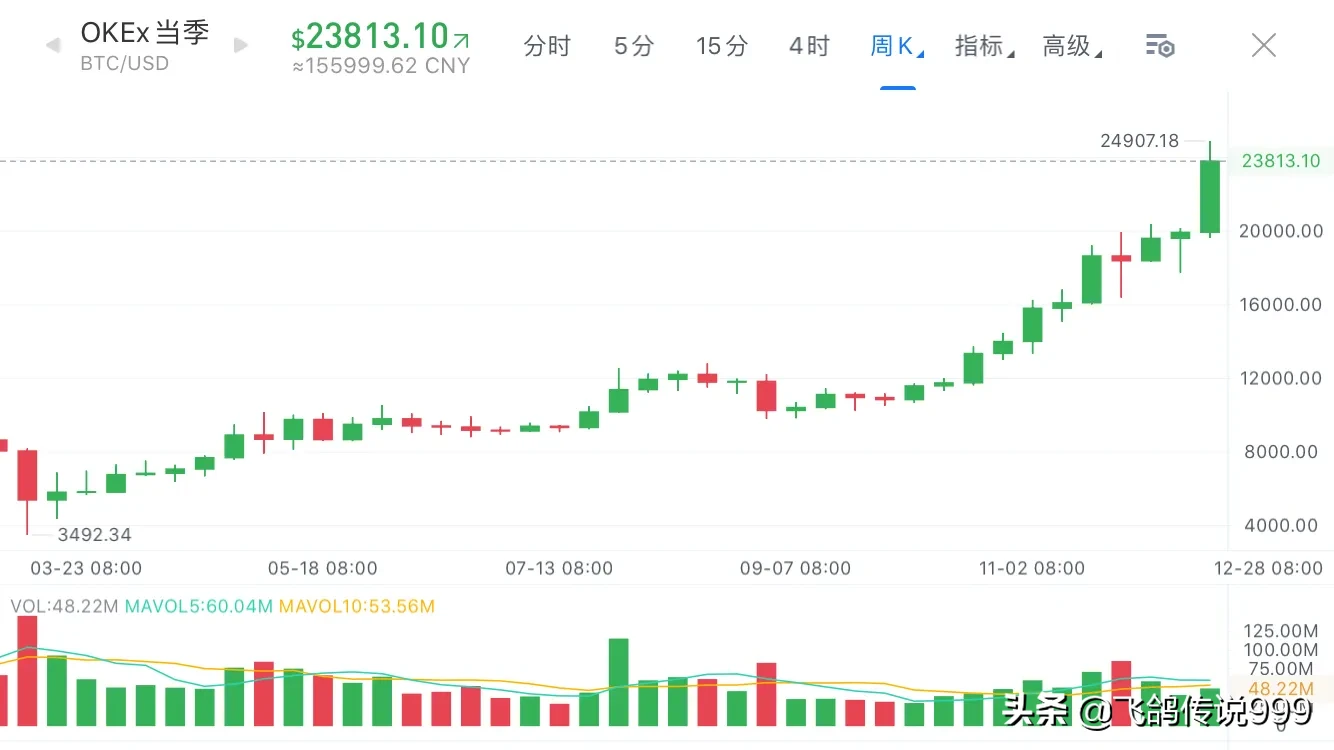
Task: Select the 15分 timeframe tab
Action: tap(722, 46)
